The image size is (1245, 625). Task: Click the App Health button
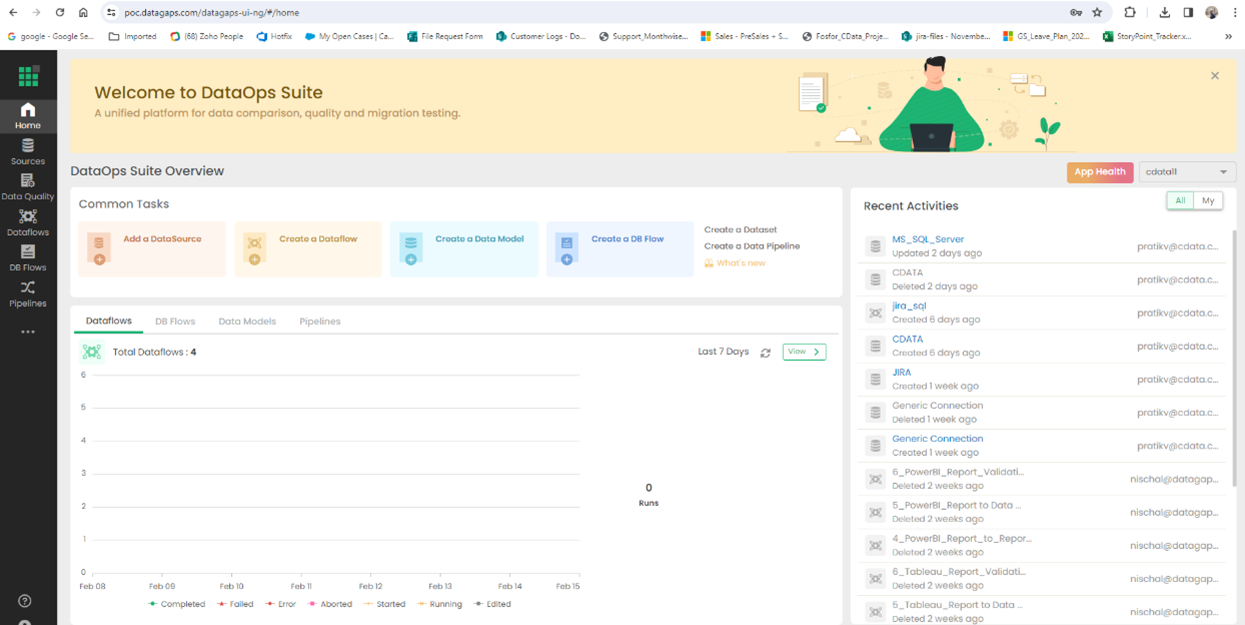1099,172
